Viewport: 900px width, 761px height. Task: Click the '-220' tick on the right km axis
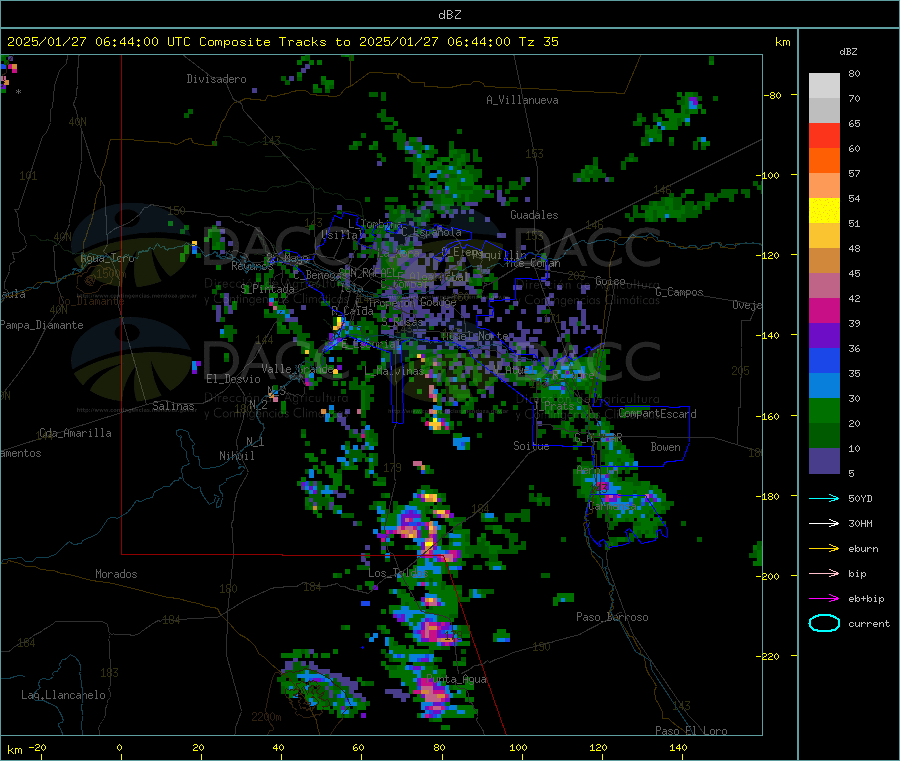coord(770,656)
